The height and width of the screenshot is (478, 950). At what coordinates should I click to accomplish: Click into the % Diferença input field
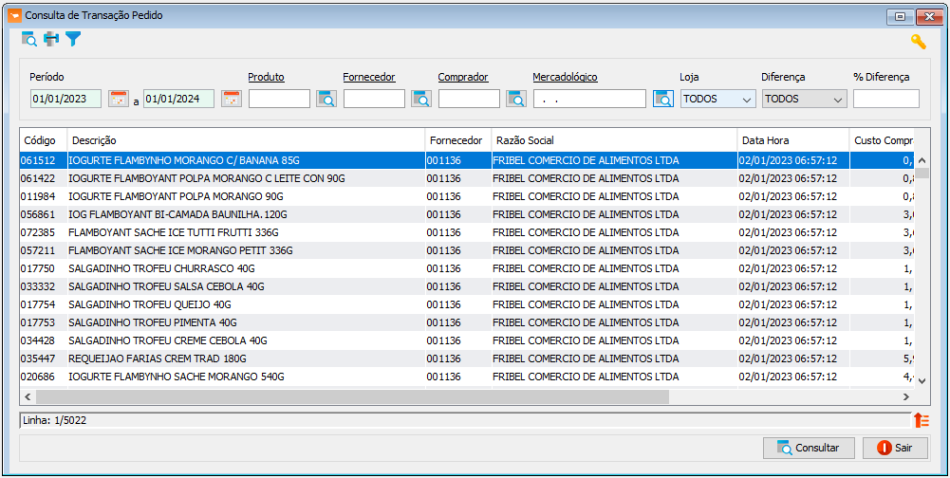click(x=886, y=99)
